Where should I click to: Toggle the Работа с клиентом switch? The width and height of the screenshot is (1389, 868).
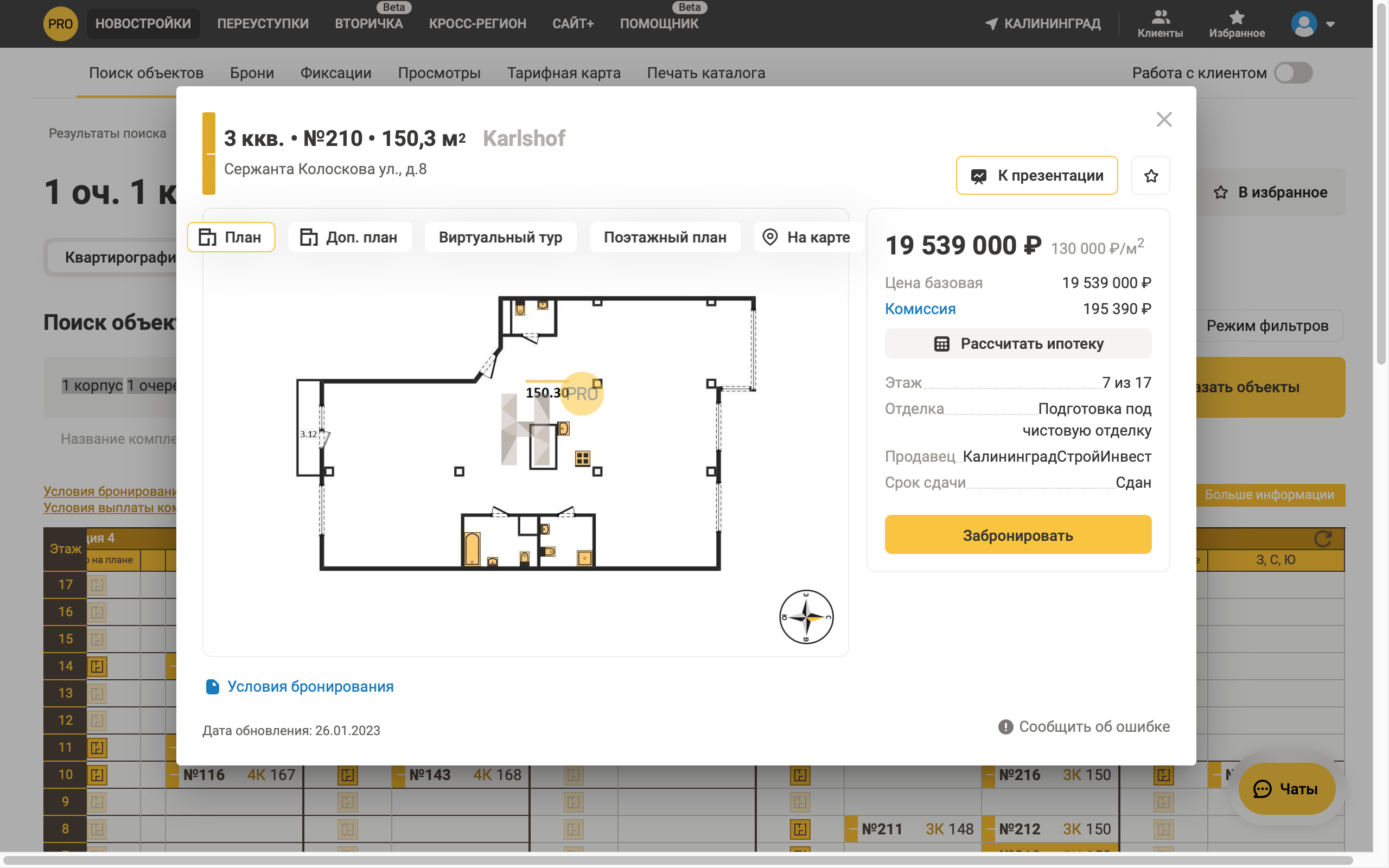pyautogui.click(x=1292, y=73)
